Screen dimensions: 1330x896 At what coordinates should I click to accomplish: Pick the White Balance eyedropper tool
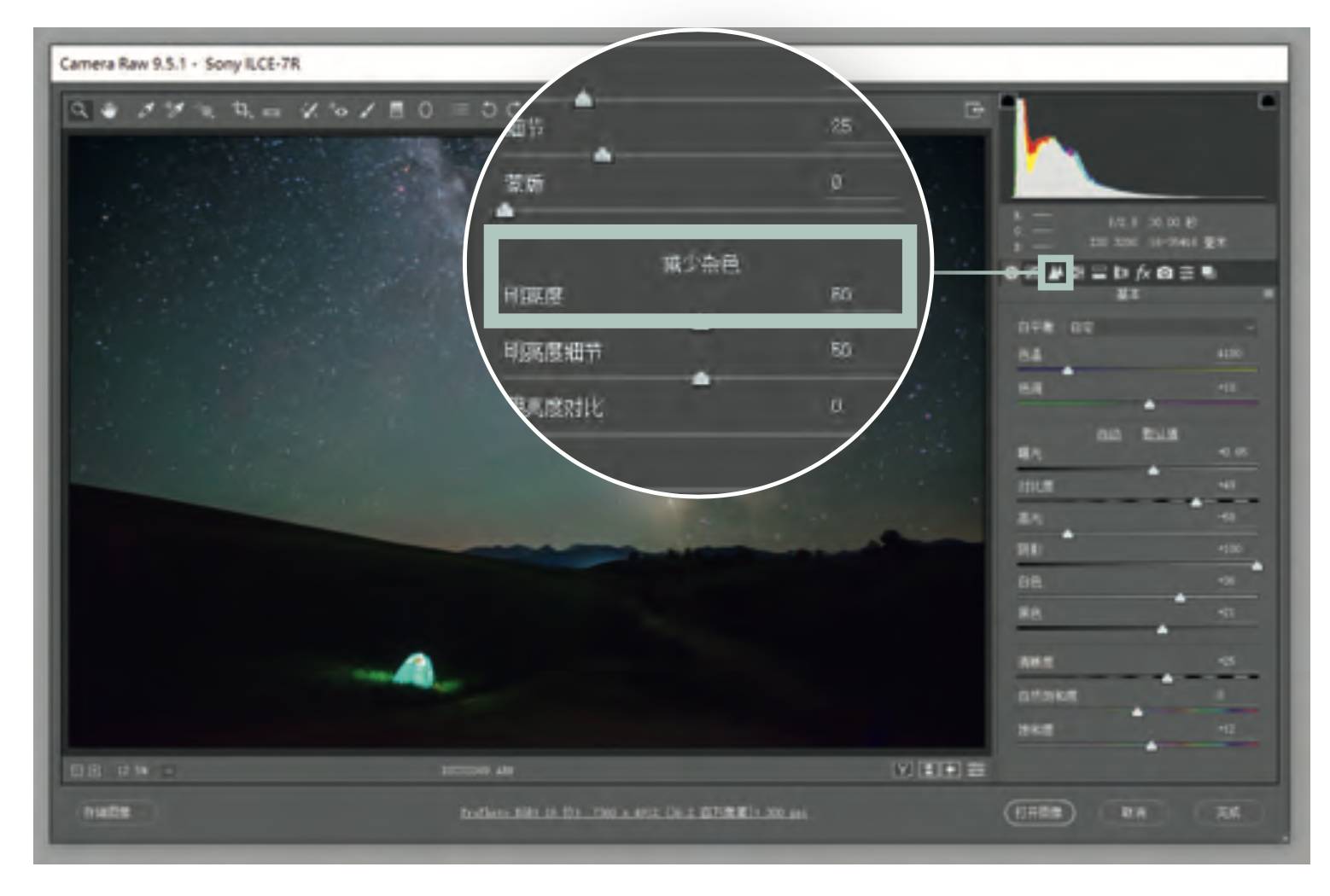point(146,110)
